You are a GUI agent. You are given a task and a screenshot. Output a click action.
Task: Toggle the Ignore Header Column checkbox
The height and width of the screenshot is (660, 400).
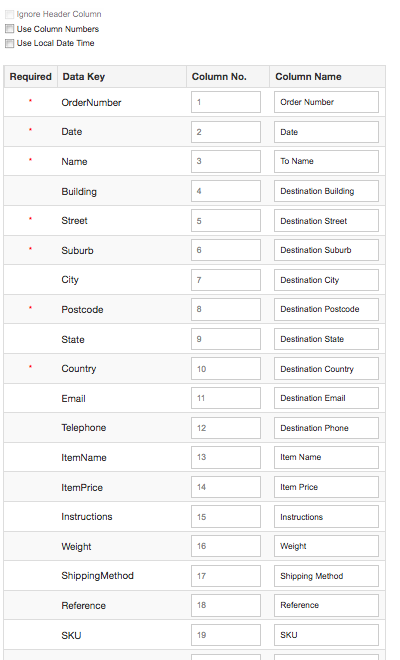point(9,14)
